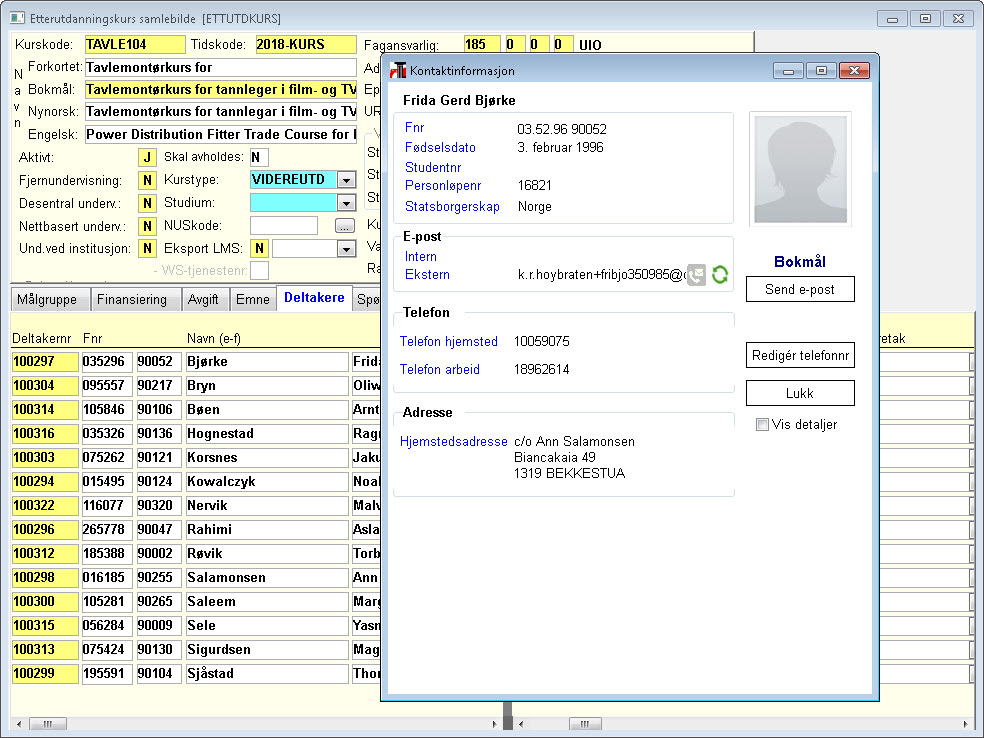Toggle the Nettbasert underv. N field
The width and height of the screenshot is (984, 738).
[x=147, y=226]
